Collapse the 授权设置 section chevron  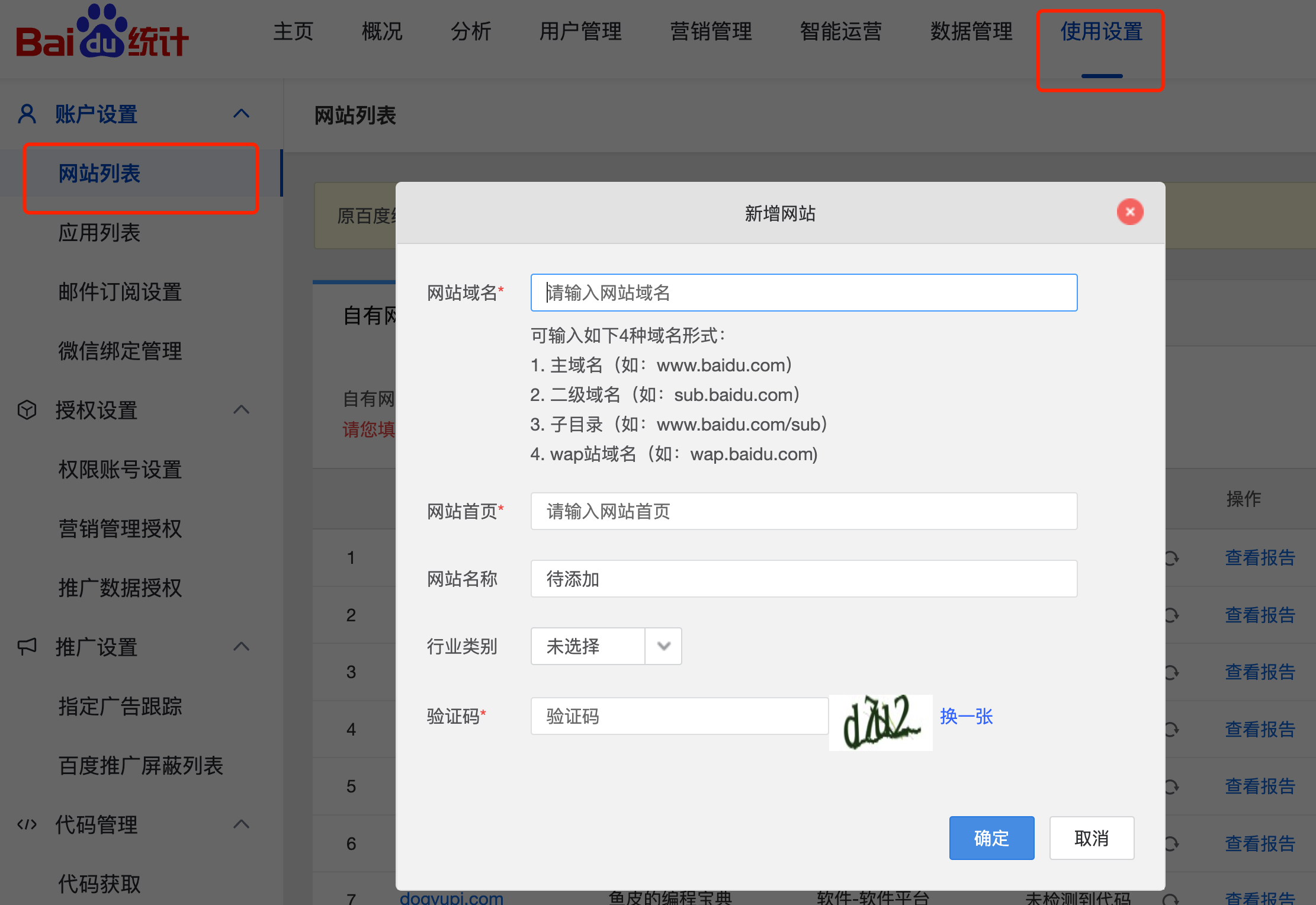coord(241,410)
